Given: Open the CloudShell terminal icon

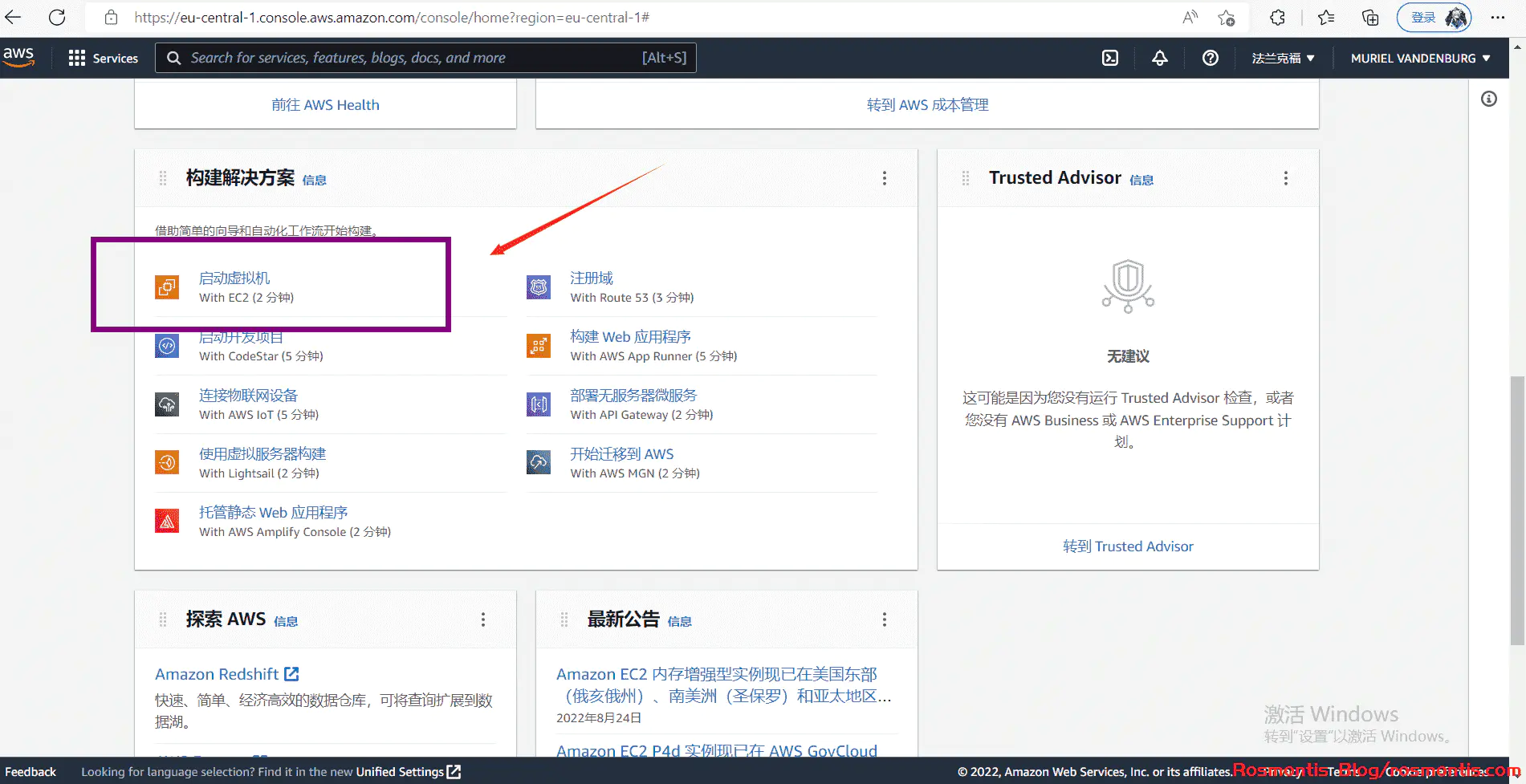Looking at the screenshot, I should tap(1110, 58).
